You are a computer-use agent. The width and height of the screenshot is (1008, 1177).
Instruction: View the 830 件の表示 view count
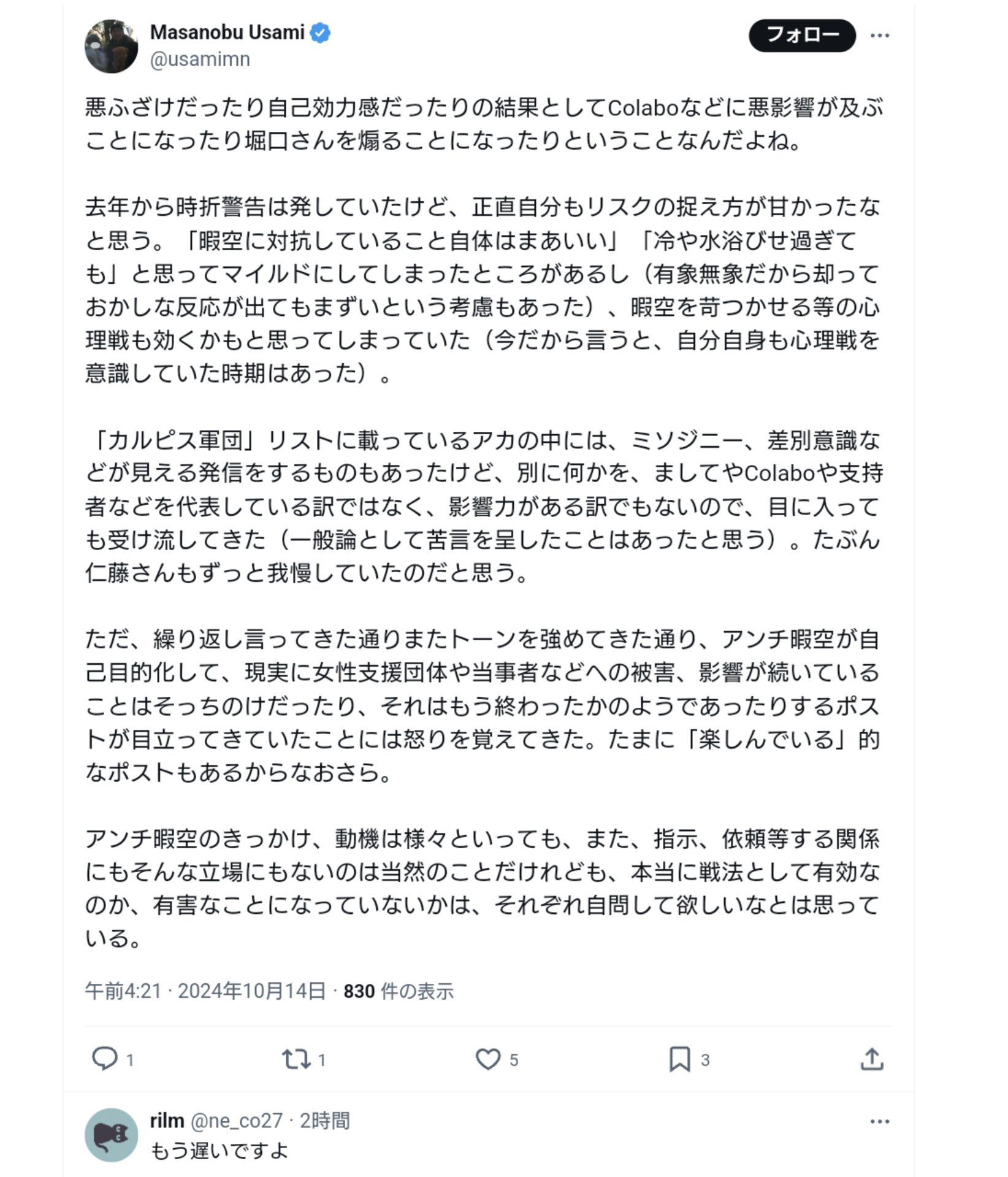pos(399,991)
